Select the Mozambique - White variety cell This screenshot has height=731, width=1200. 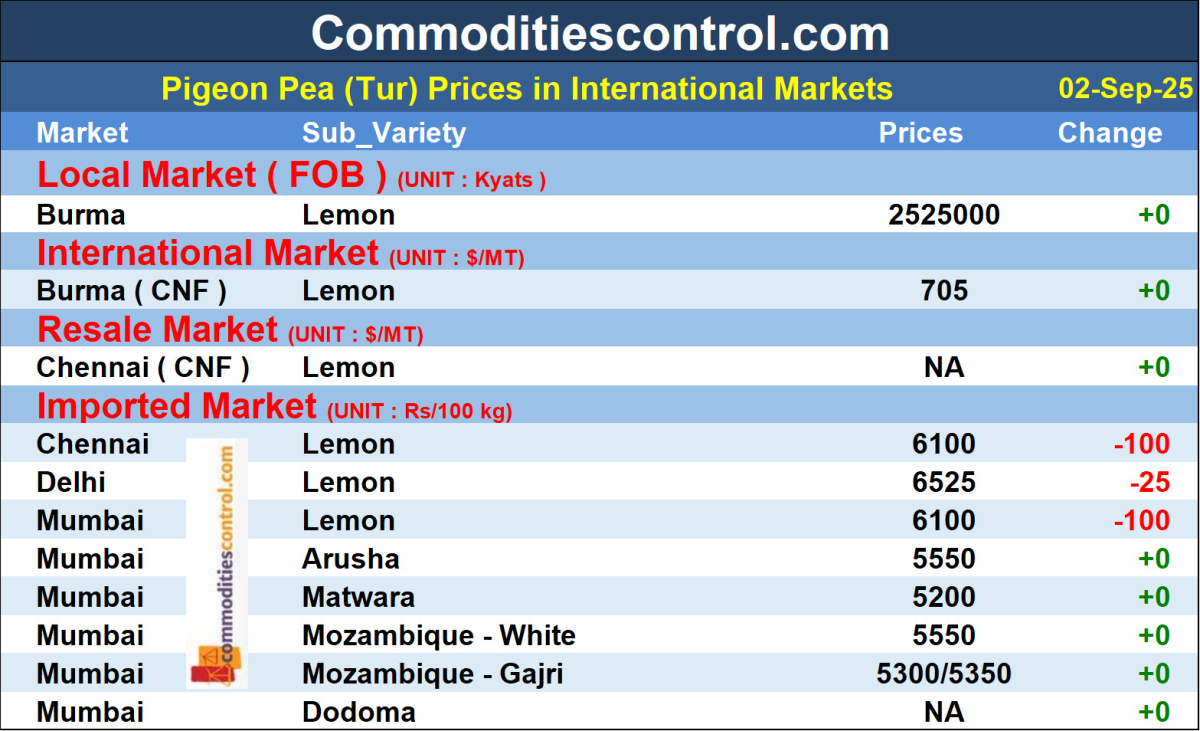[439, 635]
